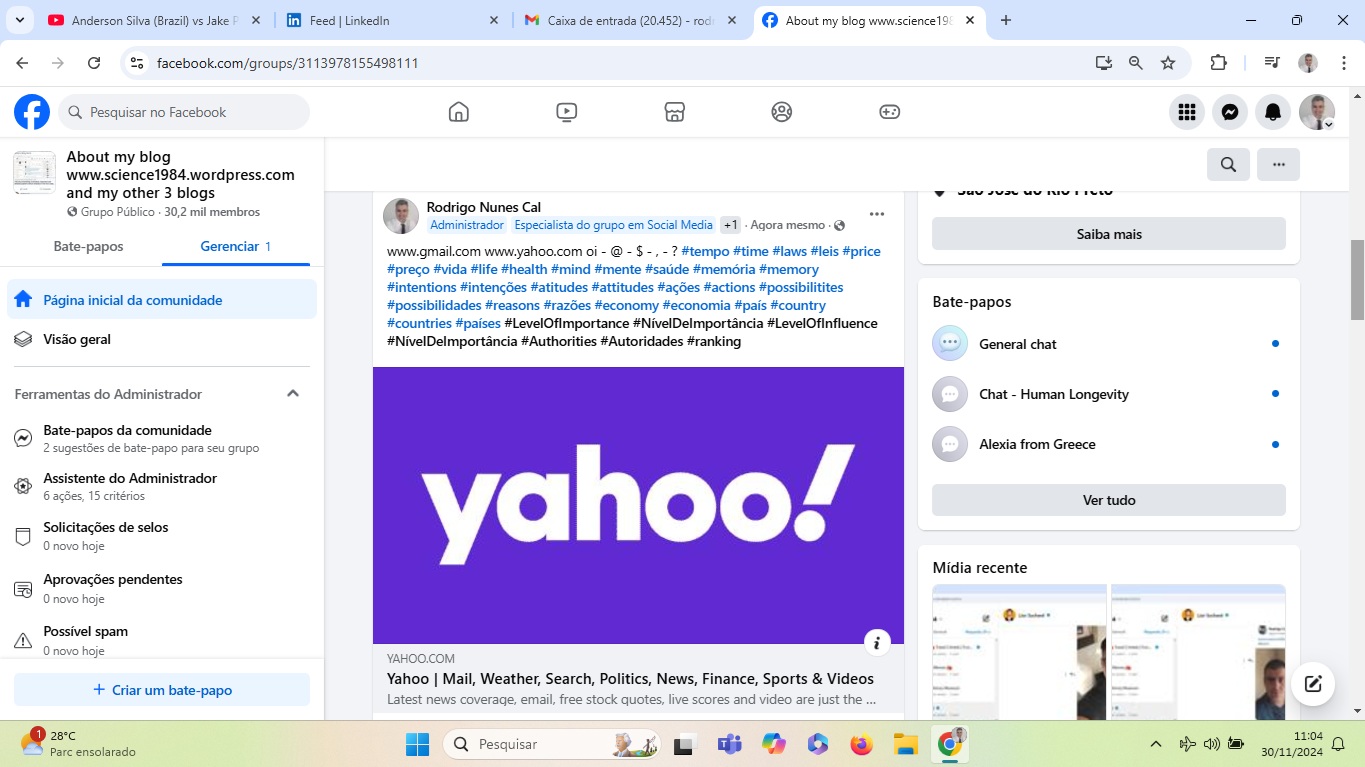Open the weather widget showing 28°C
This screenshot has height=767, width=1365.
coord(78,744)
